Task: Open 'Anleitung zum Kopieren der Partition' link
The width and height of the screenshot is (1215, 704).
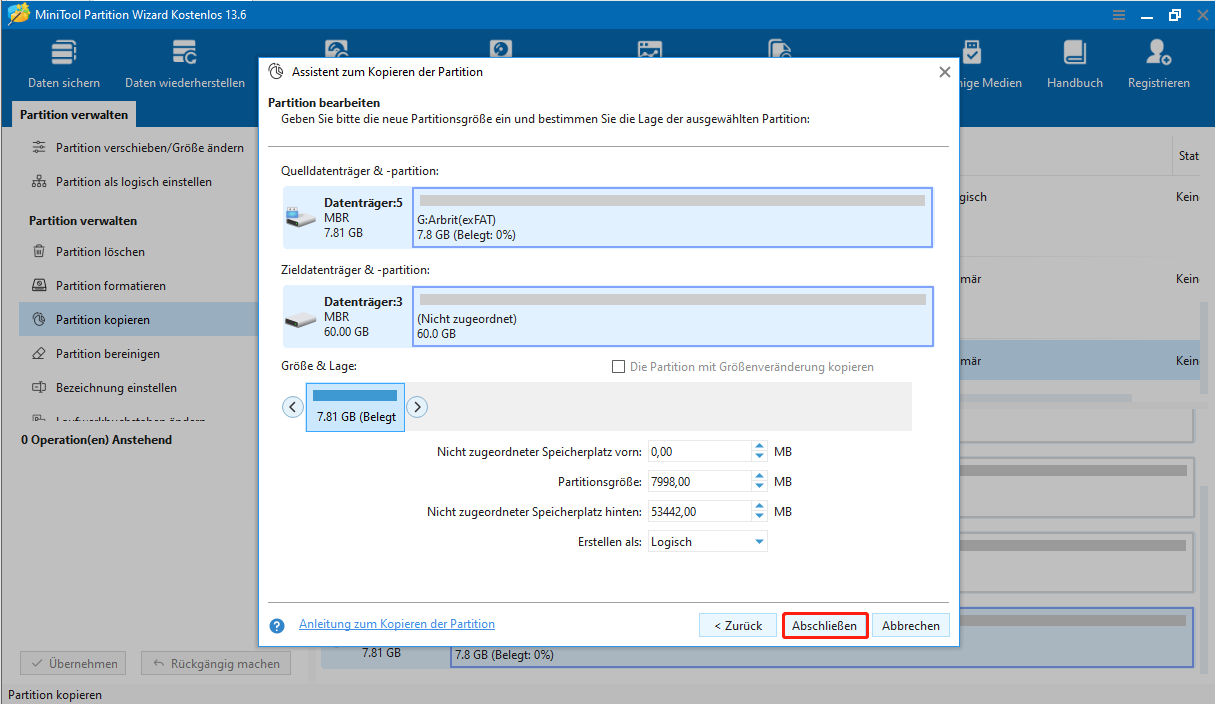Action: pyautogui.click(x=397, y=624)
